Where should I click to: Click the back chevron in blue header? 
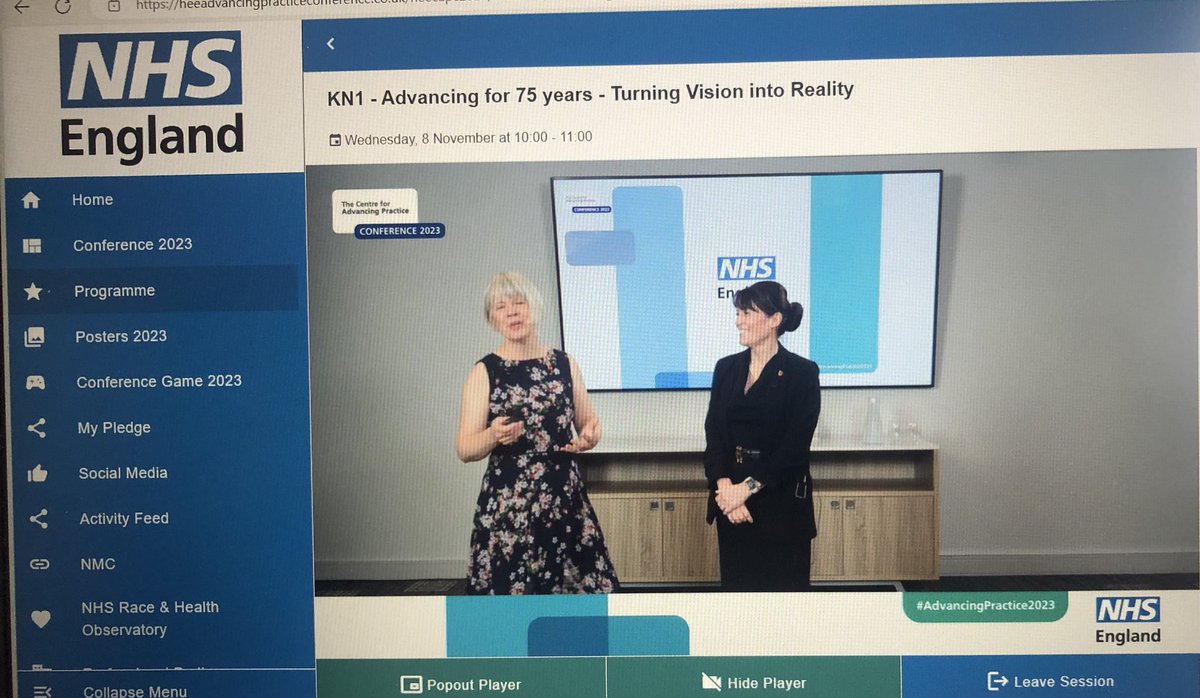(x=330, y=44)
